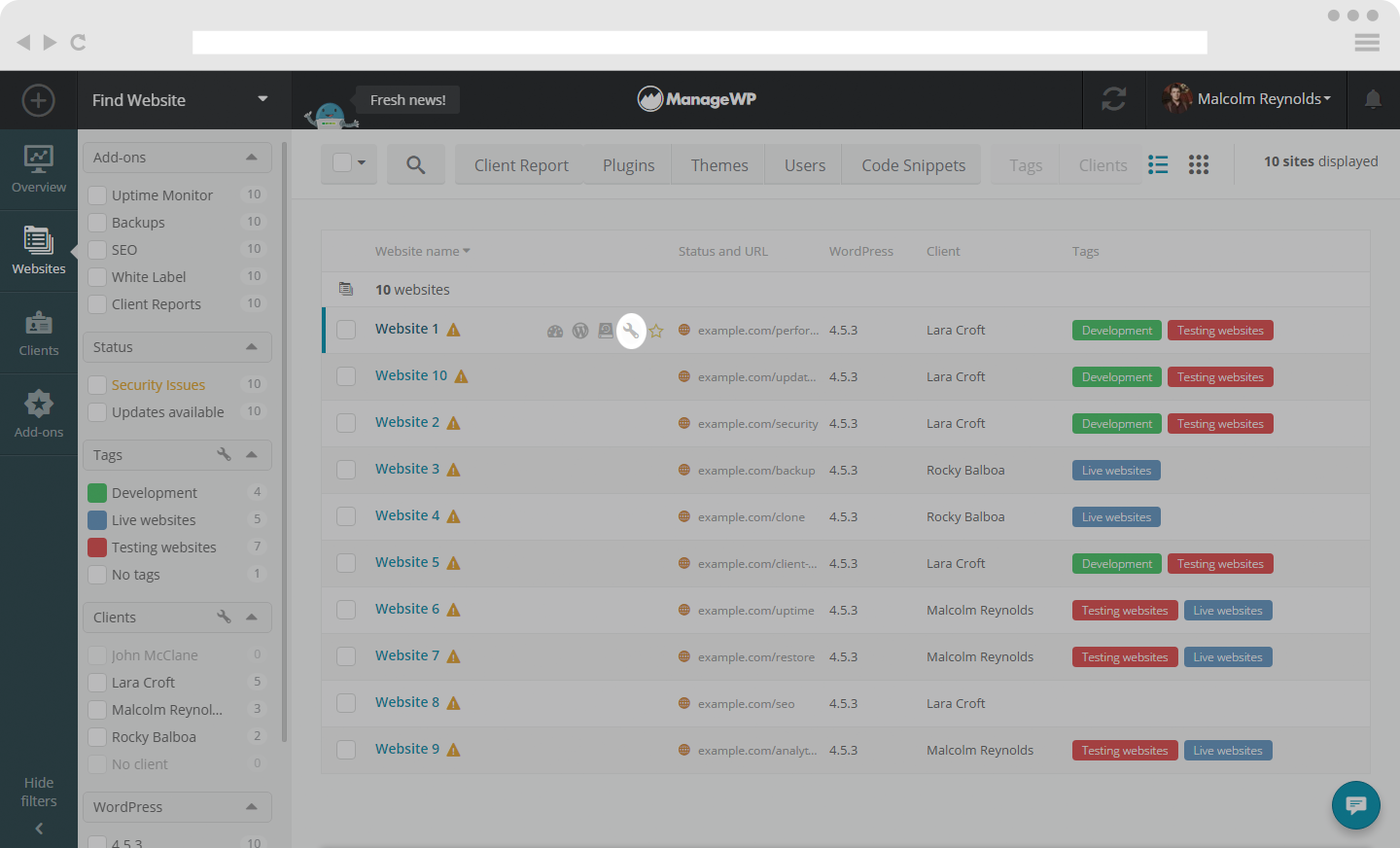
Task: Select the Website 2 row checkbox
Action: click(x=346, y=423)
